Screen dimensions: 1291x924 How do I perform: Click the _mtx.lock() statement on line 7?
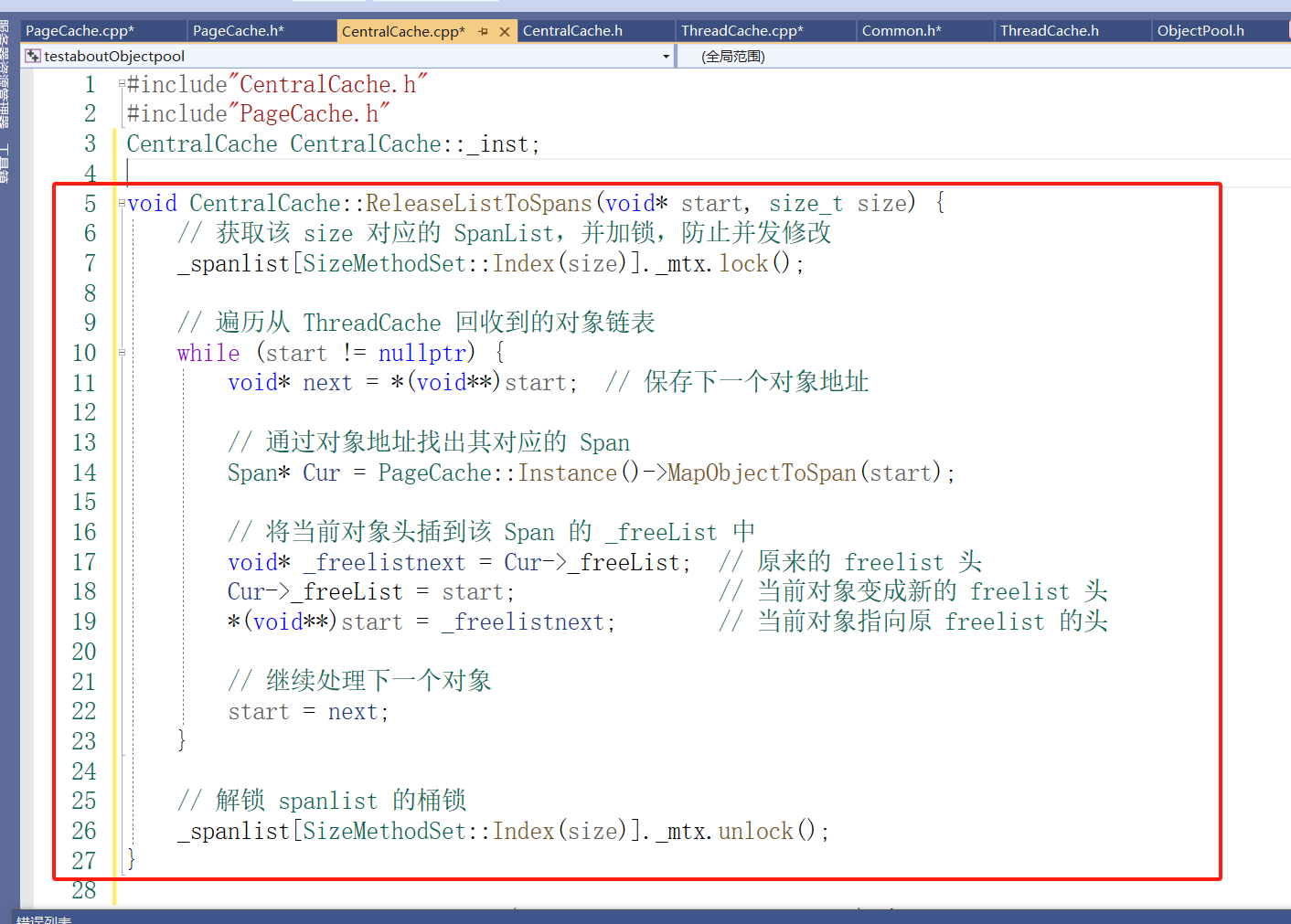coord(731,264)
